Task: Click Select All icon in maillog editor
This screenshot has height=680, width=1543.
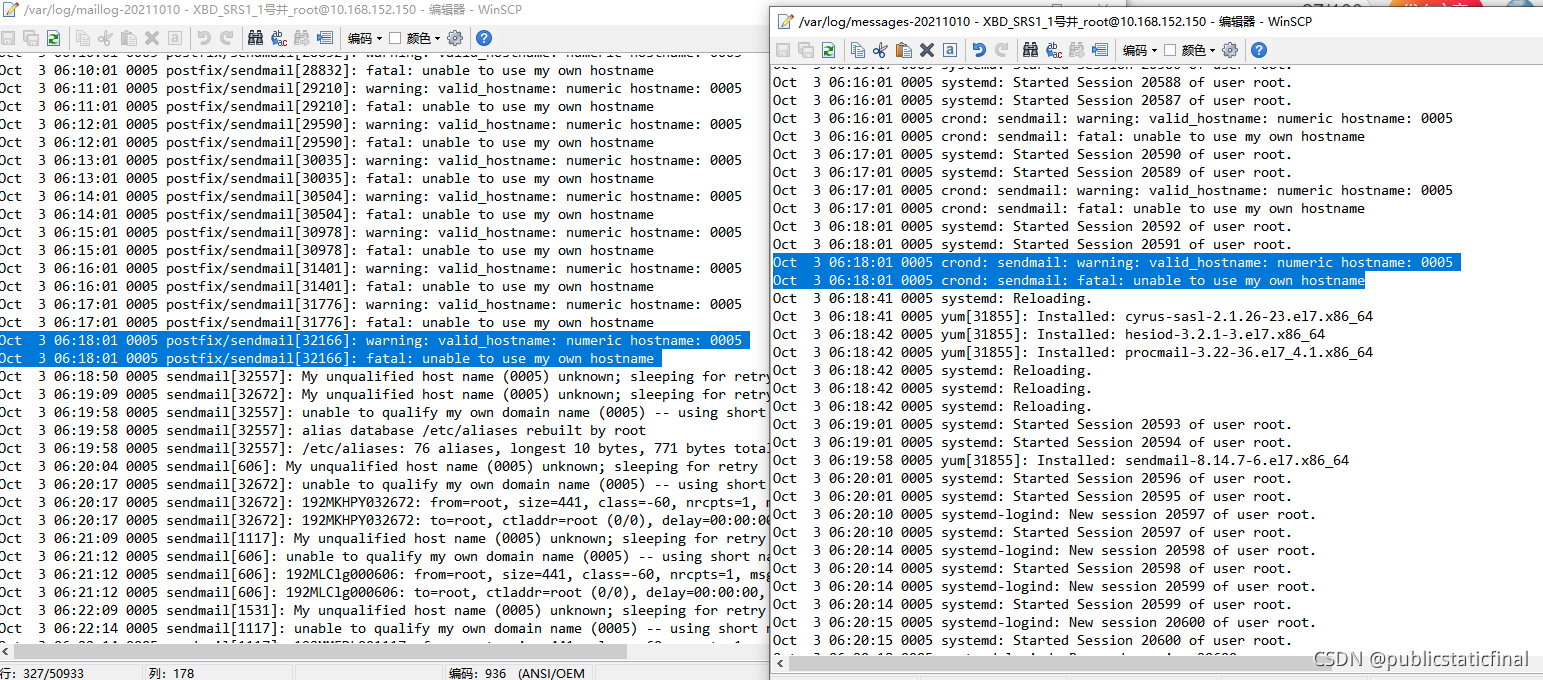Action: tap(175, 38)
